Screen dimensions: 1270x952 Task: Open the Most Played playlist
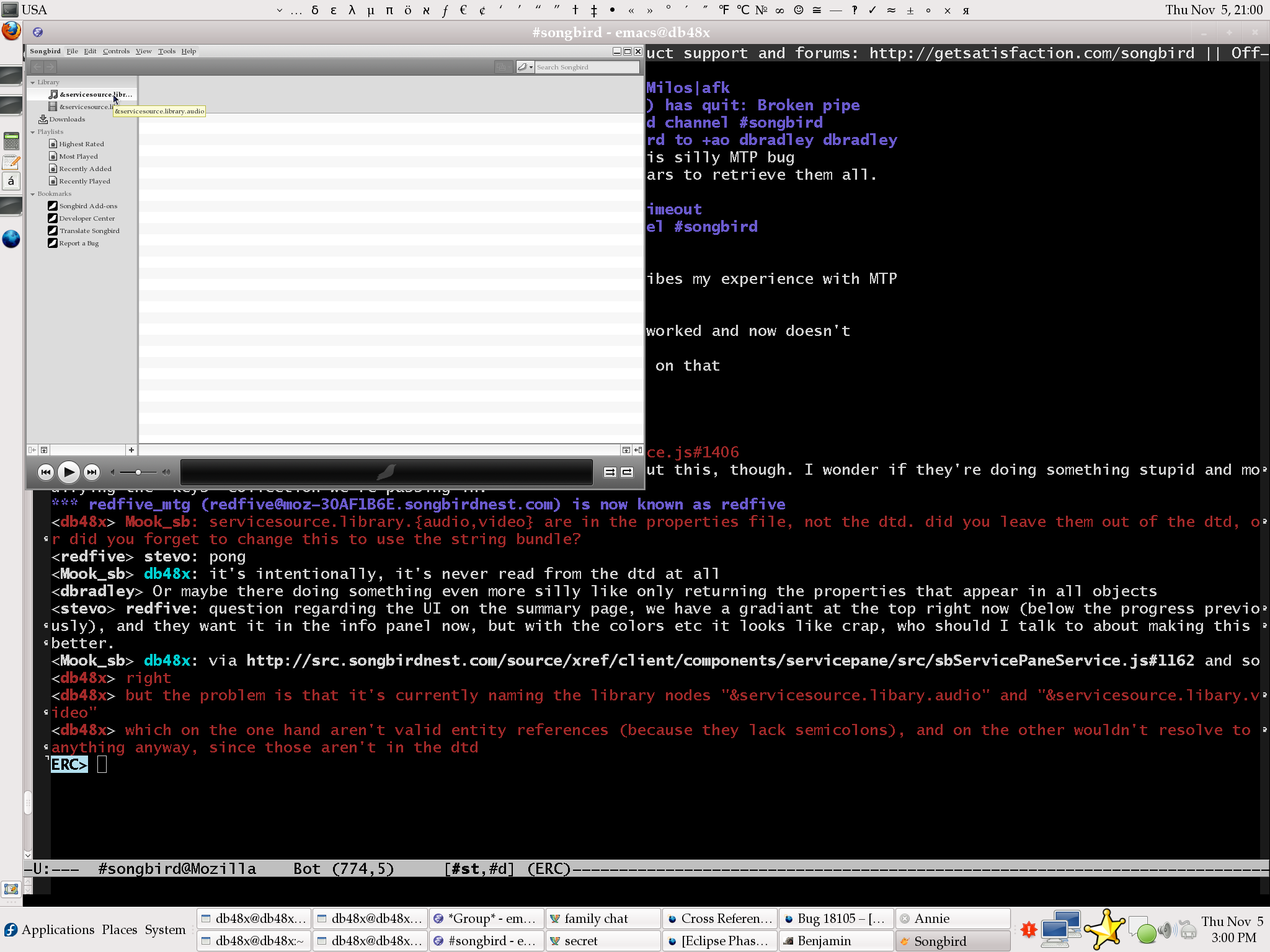pyautogui.click(x=73, y=156)
